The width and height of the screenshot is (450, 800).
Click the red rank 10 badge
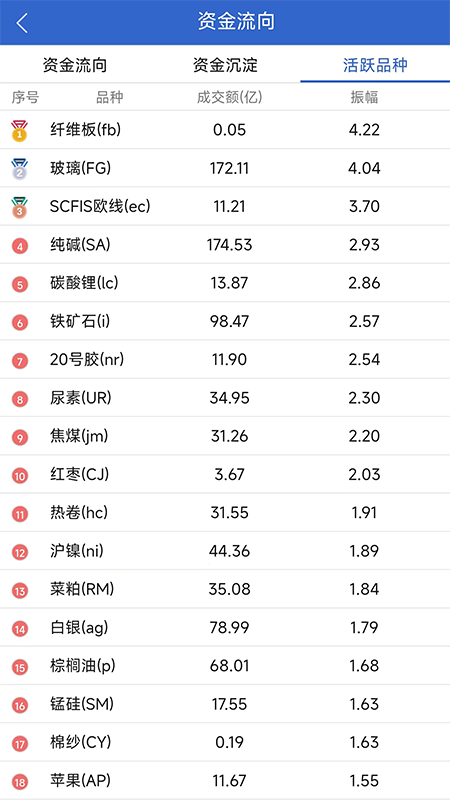(20, 476)
